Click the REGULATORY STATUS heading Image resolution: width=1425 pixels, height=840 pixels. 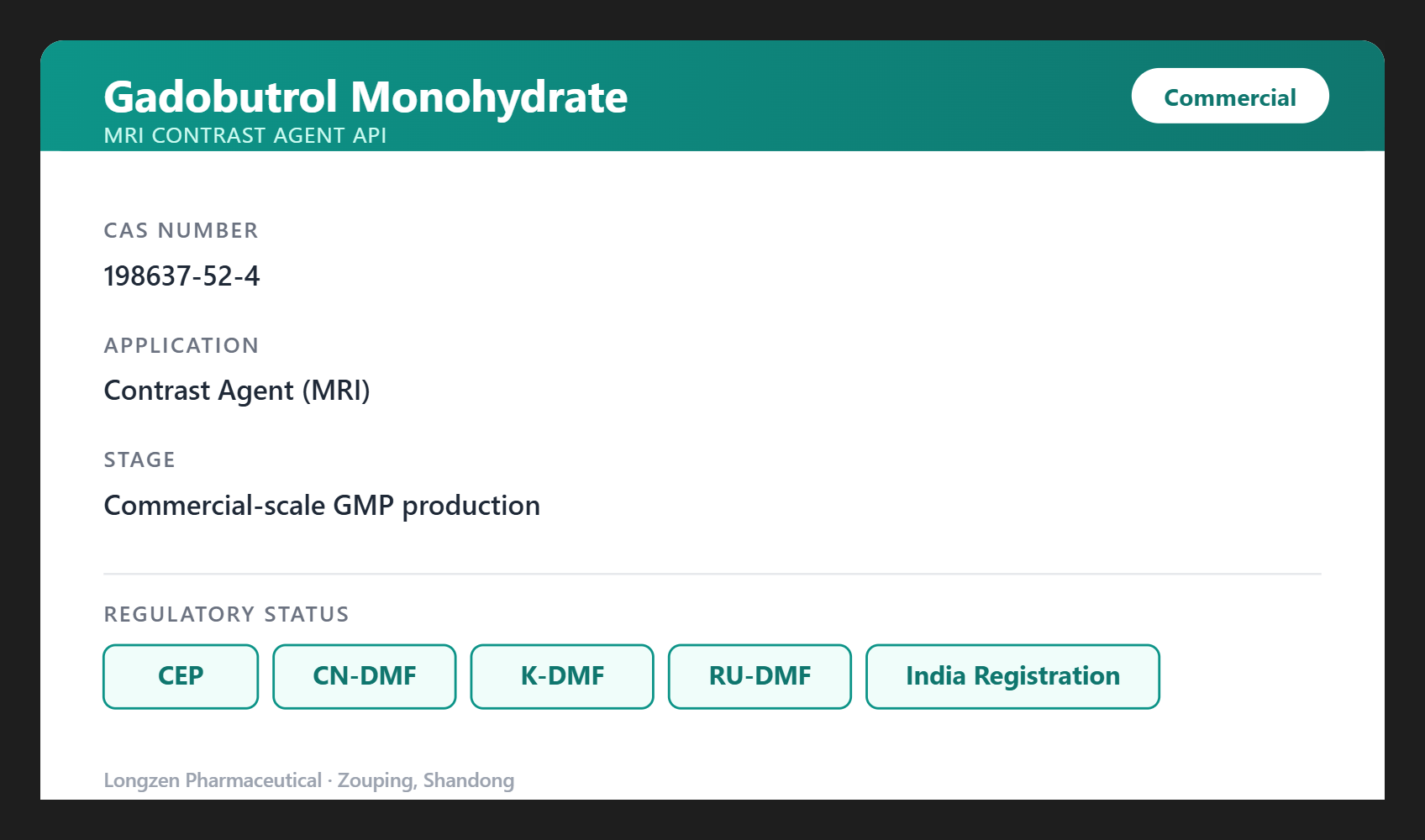226,614
